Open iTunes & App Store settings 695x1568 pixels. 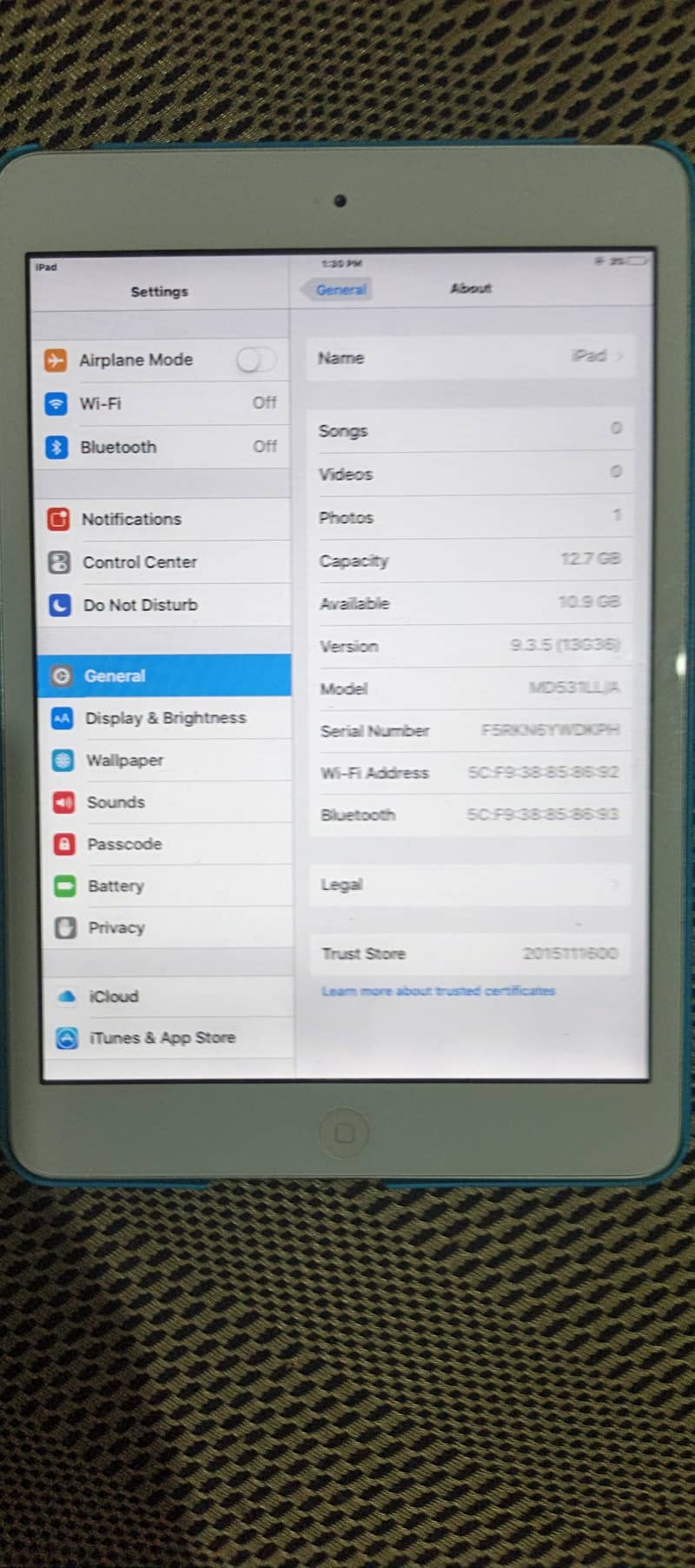pos(169,1038)
